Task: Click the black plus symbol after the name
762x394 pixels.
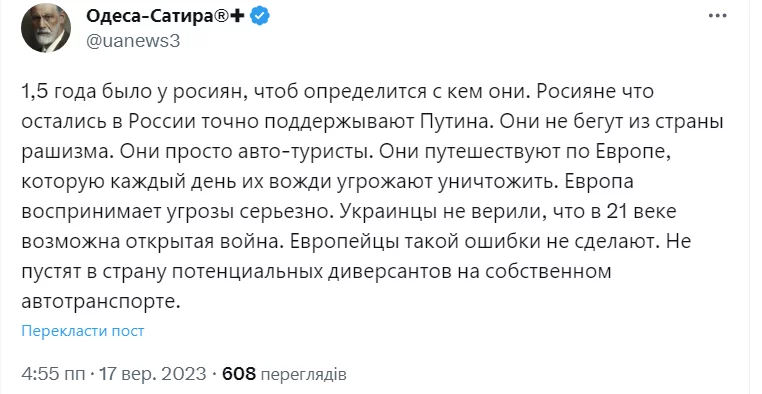Action: (237, 17)
